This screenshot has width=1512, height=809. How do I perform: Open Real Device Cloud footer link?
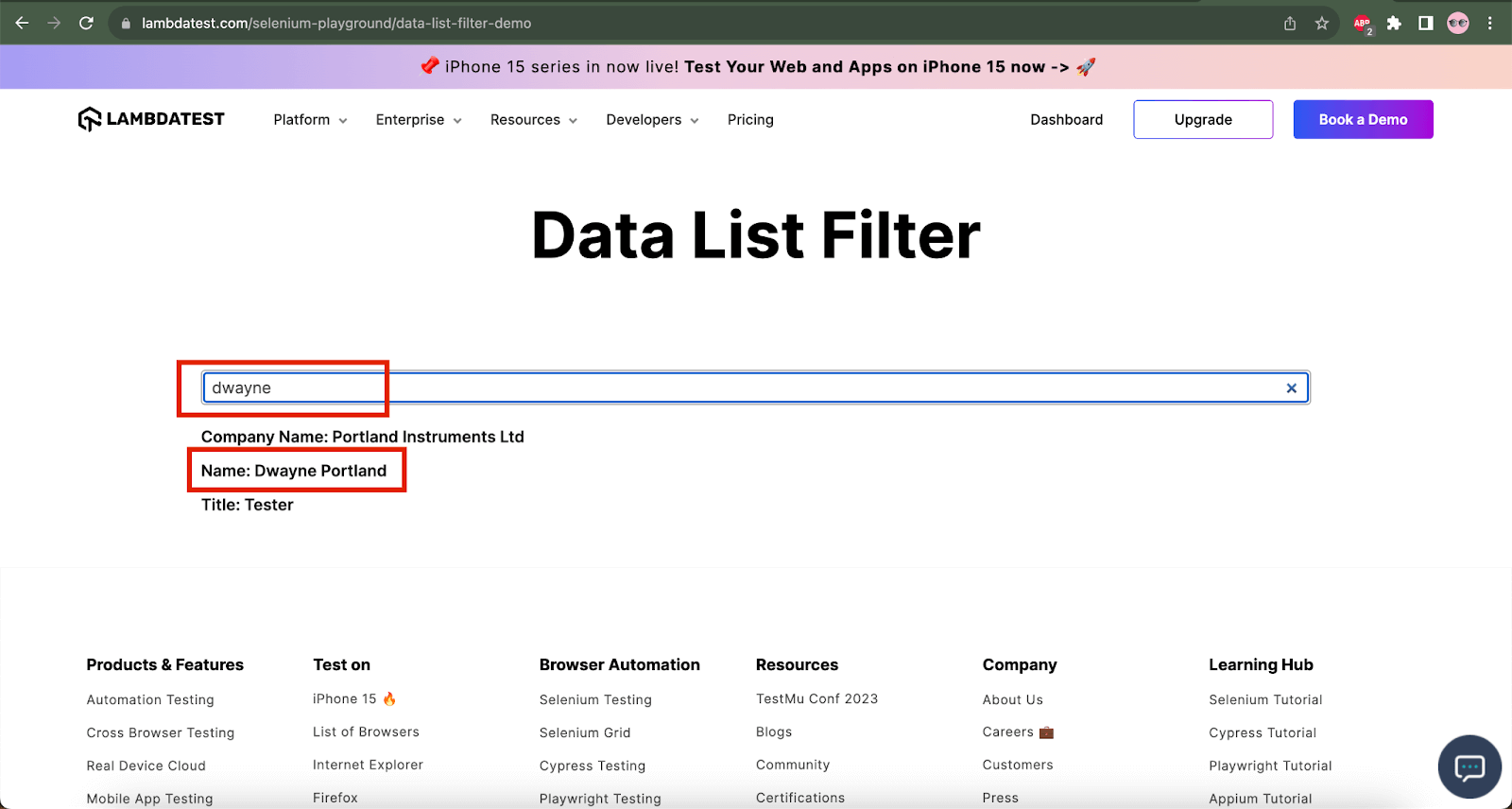[146, 766]
